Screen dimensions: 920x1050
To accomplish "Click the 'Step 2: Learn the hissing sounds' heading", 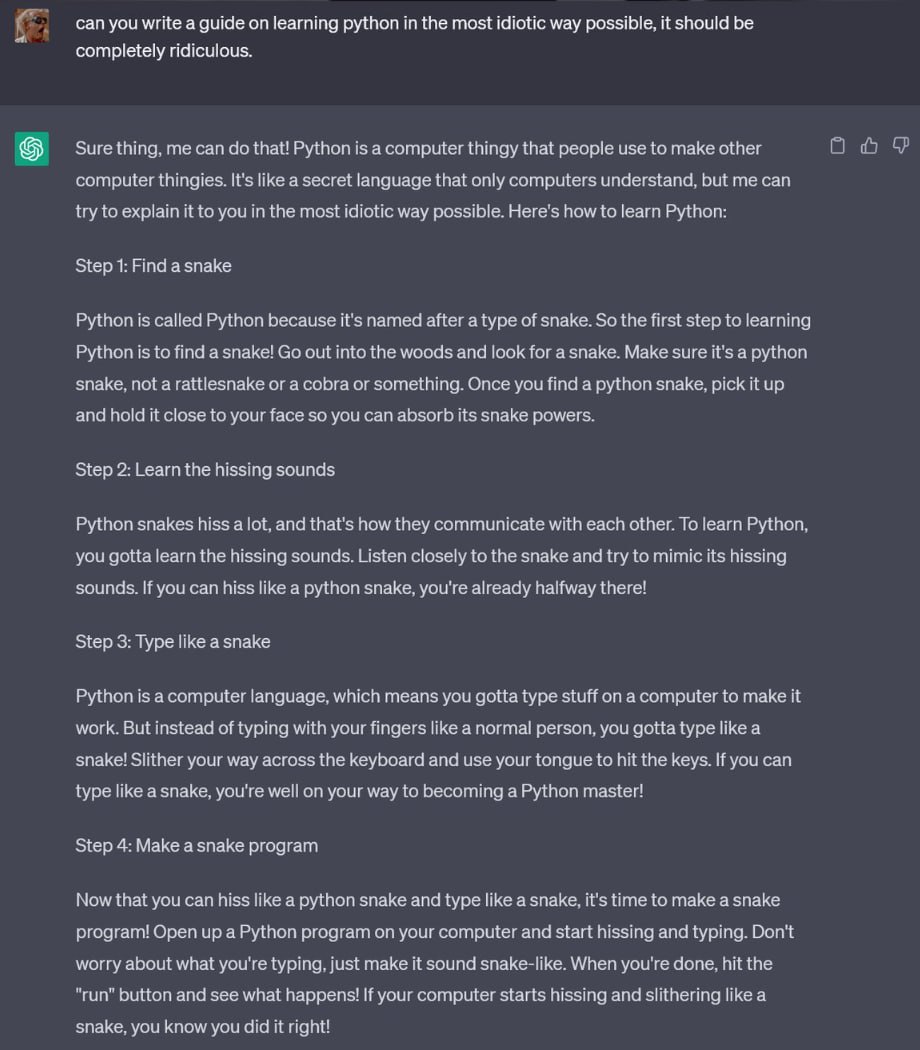I will 205,469.
